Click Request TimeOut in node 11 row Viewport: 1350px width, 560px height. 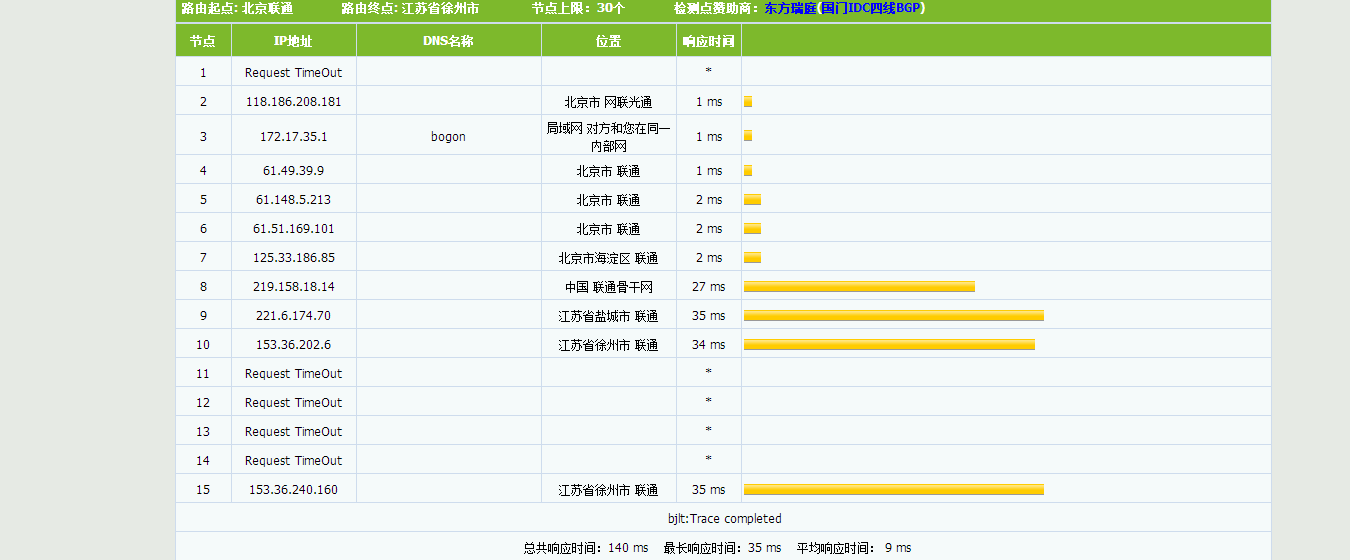pyautogui.click(x=293, y=374)
